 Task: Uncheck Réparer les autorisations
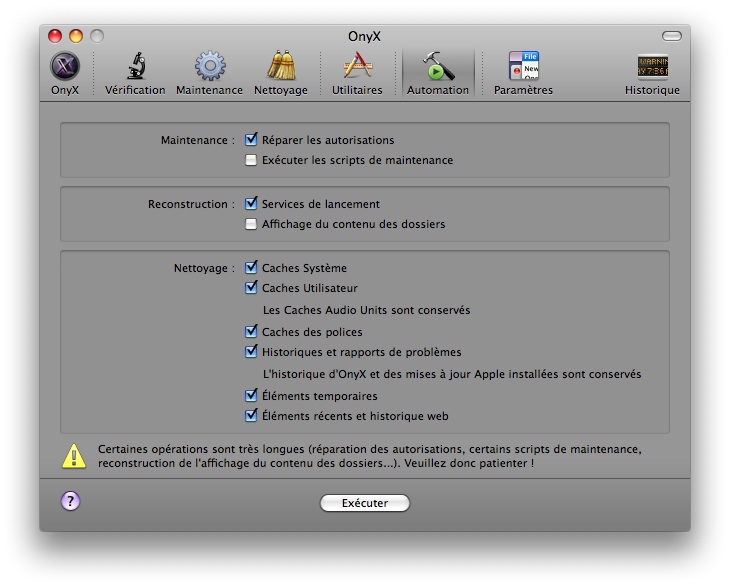[x=251, y=140]
